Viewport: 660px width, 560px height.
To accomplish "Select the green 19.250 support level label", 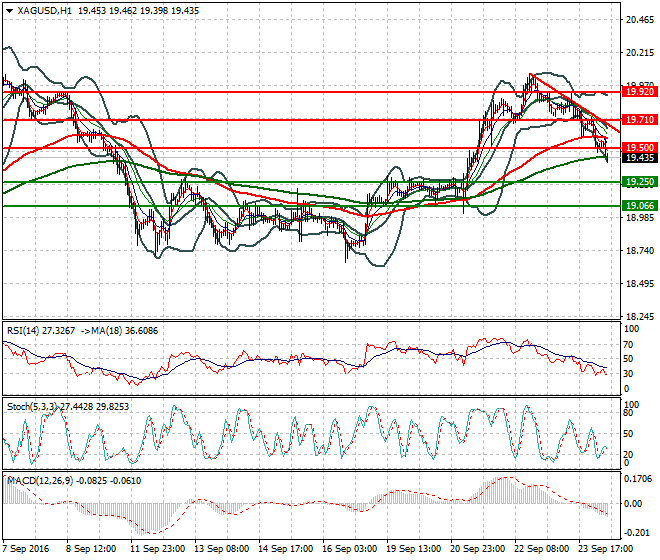I will click(640, 182).
